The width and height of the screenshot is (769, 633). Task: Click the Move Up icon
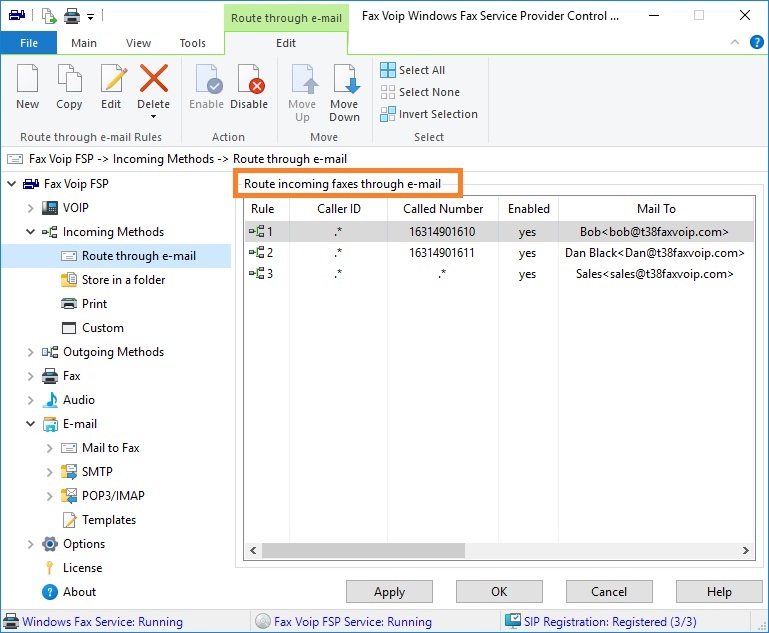click(305, 78)
